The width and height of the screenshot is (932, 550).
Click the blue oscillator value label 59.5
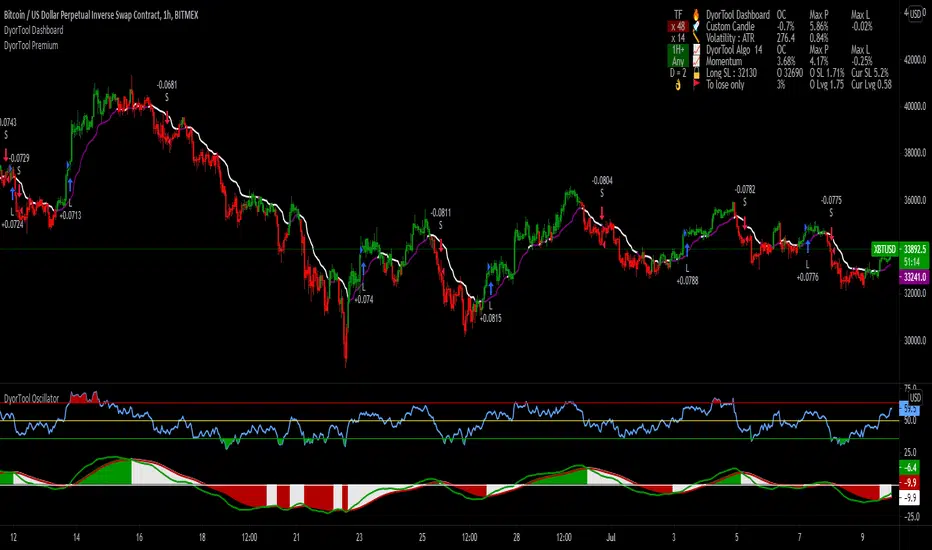point(909,409)
